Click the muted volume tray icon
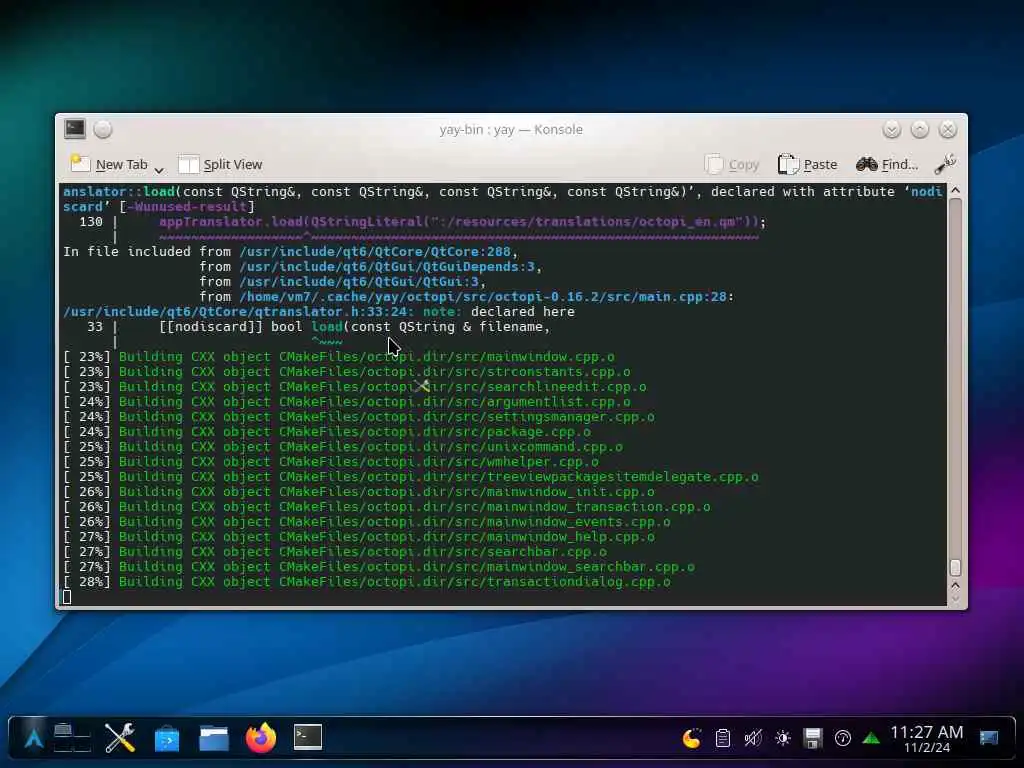This screenshot has width=1024, height=768. point(752,739)
